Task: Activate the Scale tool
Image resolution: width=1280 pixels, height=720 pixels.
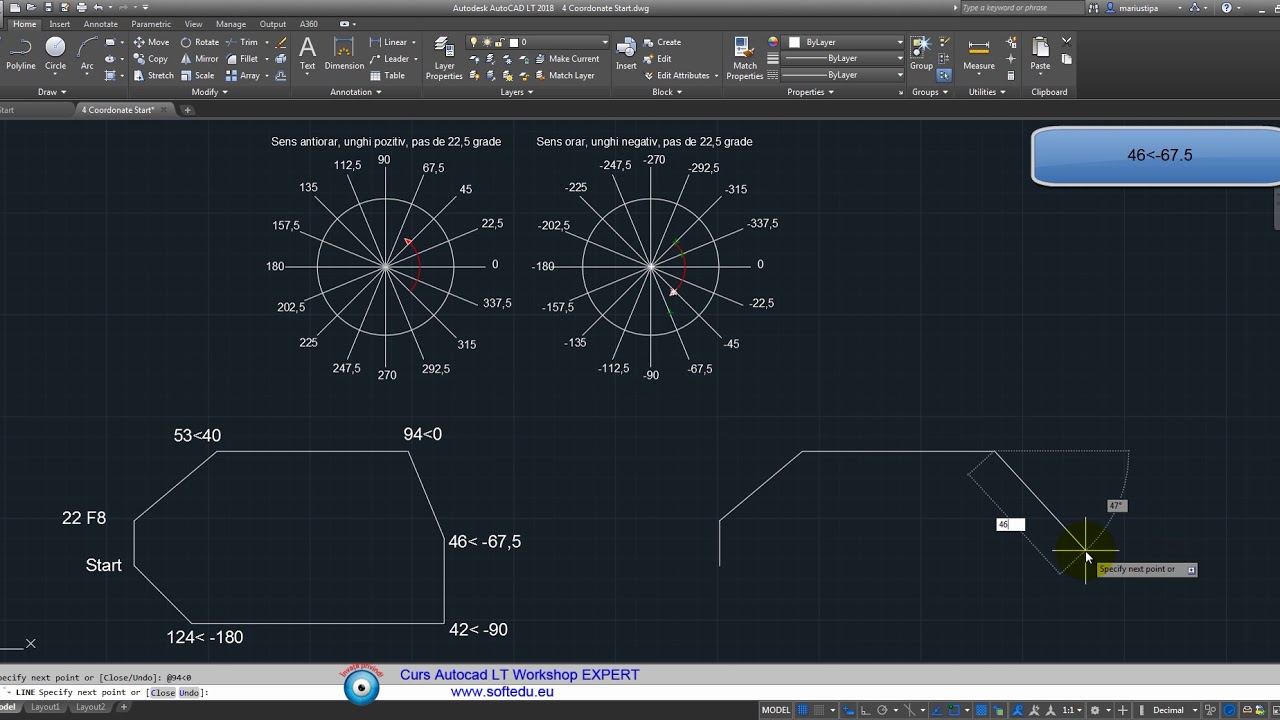Action: (197, 75)
